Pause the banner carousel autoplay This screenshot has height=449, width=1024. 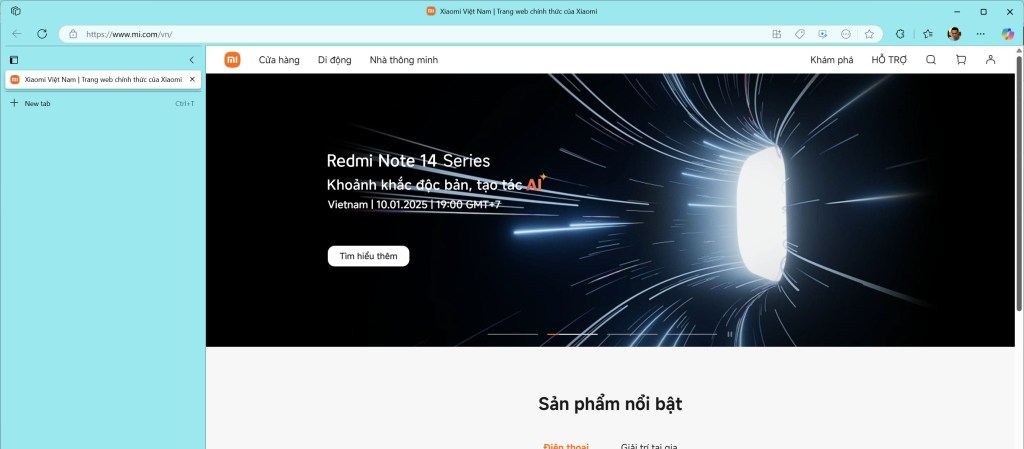point(730,334)
